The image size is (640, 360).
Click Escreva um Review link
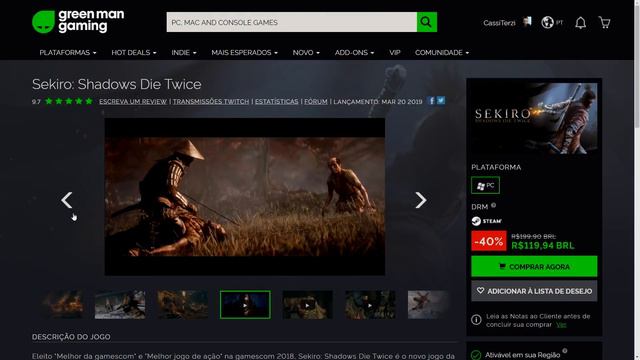[133, 101]
